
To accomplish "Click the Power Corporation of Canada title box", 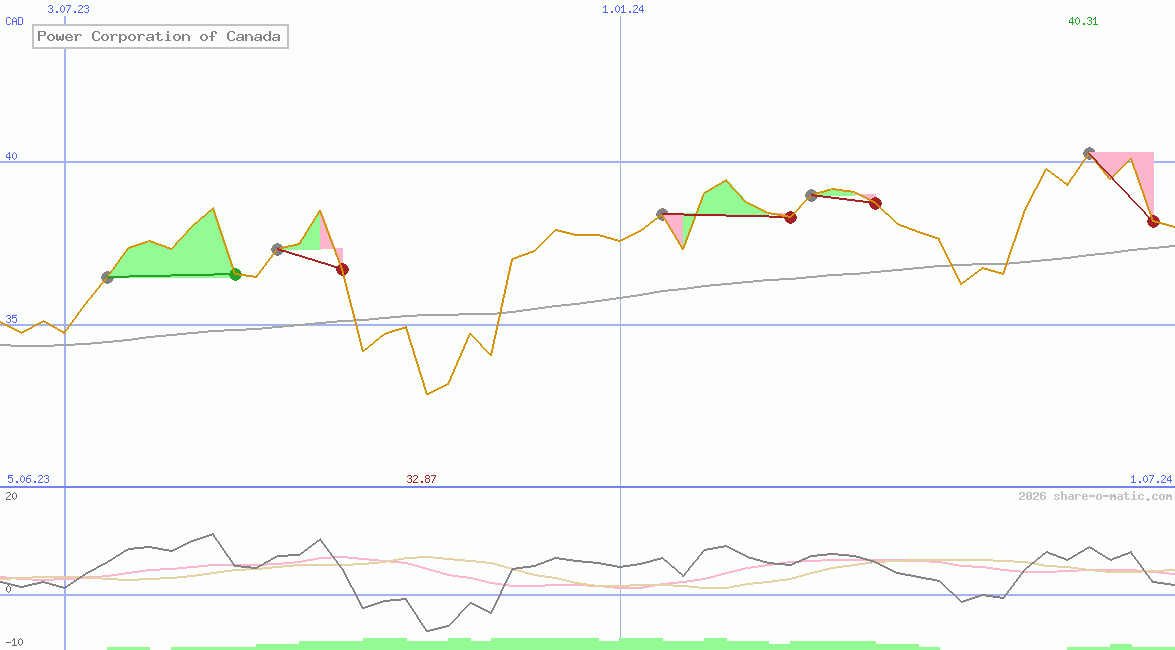I will point(160,37).
